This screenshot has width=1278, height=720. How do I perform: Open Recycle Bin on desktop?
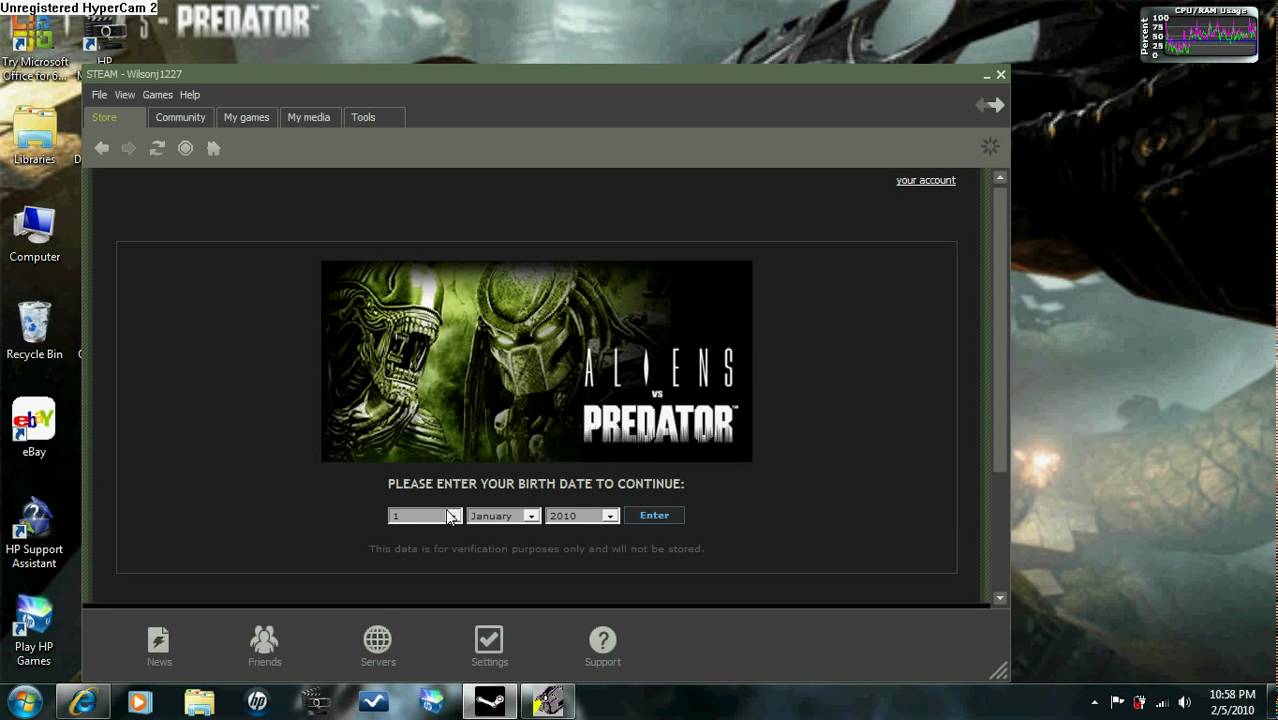[x=34, y=331]
